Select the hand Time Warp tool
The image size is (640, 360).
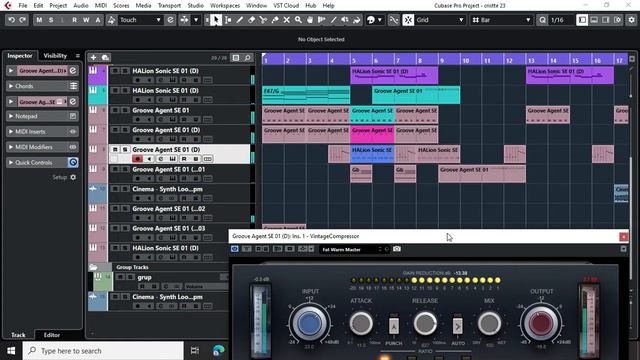coord(310,20)
